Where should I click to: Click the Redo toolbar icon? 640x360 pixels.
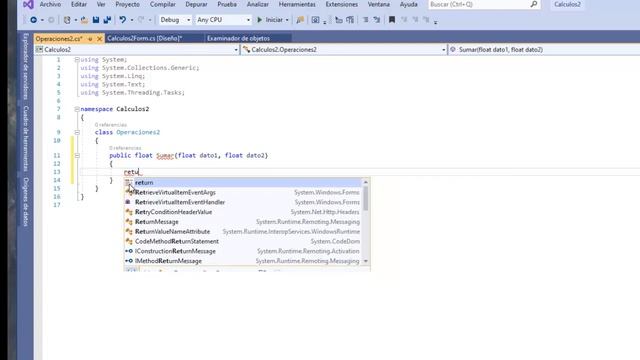(141, 20)
